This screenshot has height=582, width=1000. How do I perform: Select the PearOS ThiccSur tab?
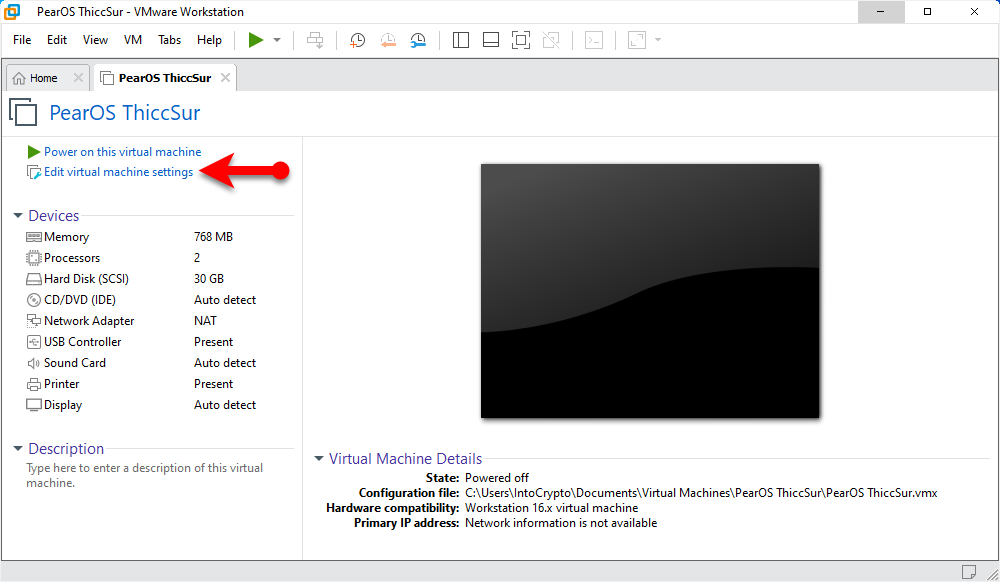click(165, 78)
